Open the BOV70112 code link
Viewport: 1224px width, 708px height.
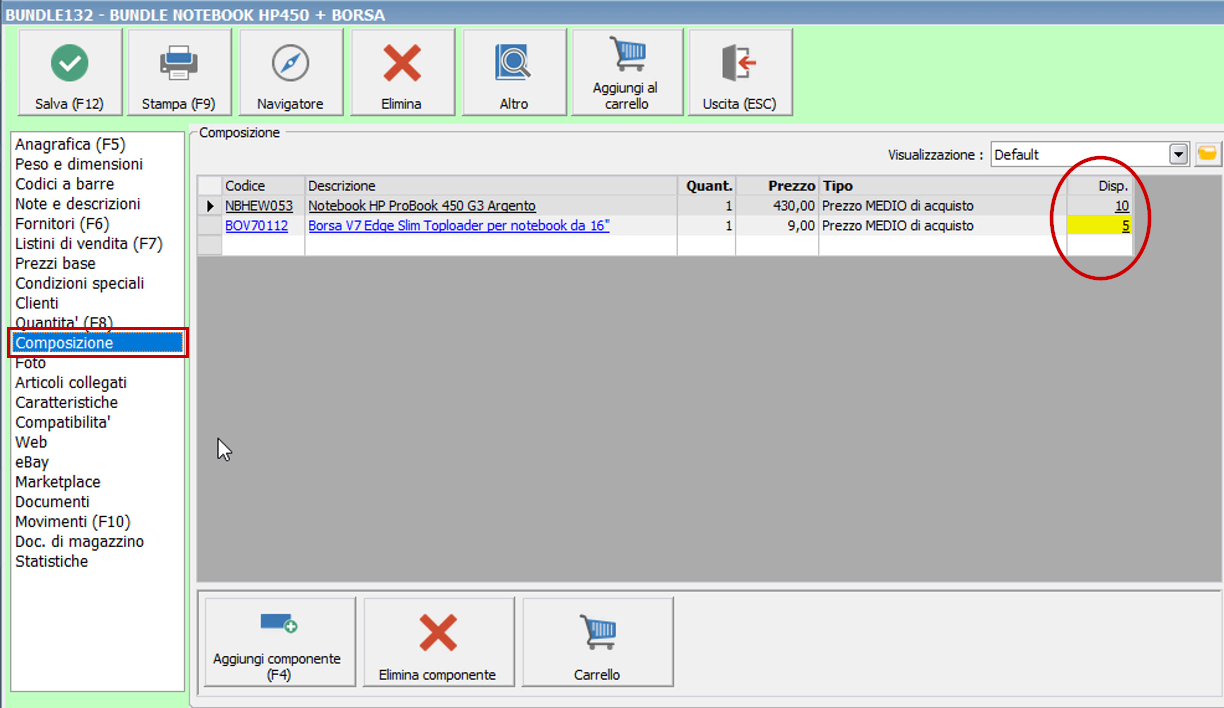[256, 226]
